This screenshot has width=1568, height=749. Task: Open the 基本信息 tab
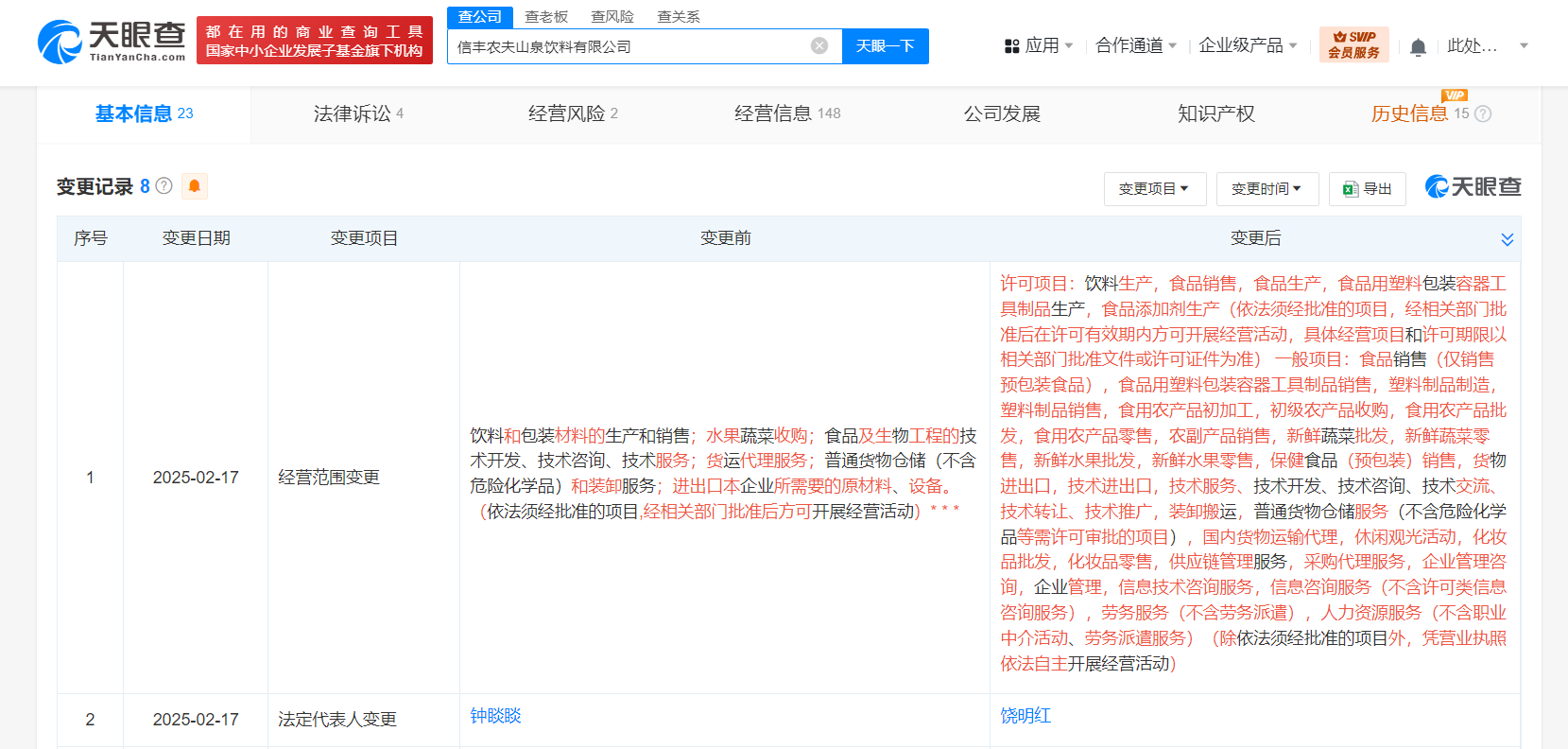pos(144,114)
